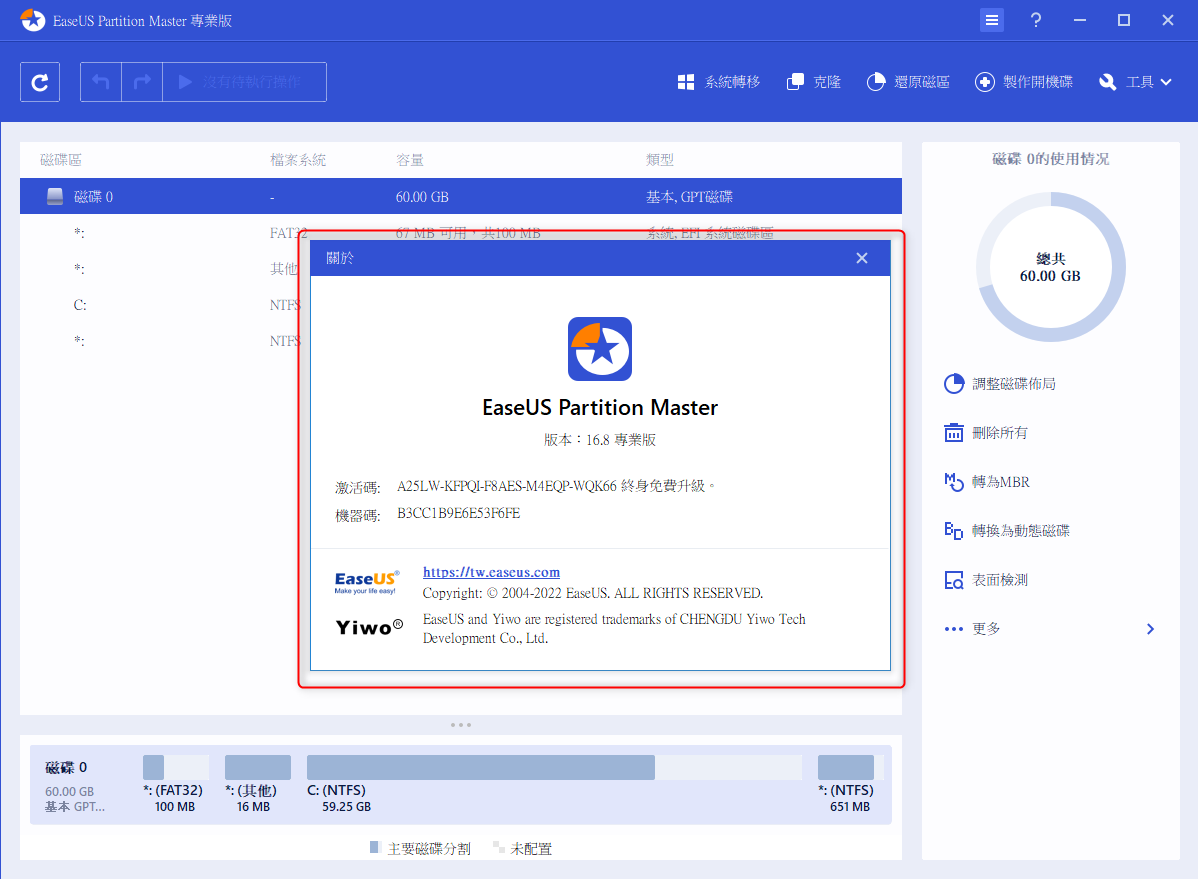Open the 克隆 clone tool
This screenshot has width=1198, height=879.
point(814,82)
